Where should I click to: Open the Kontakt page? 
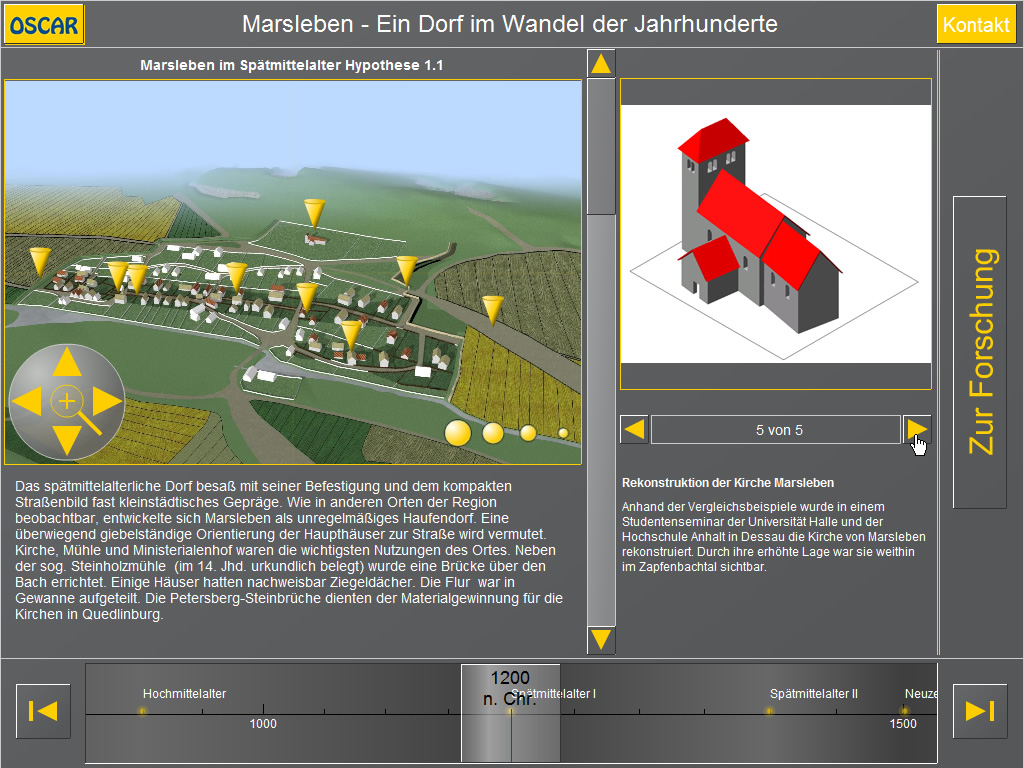(x=976, y=25)
